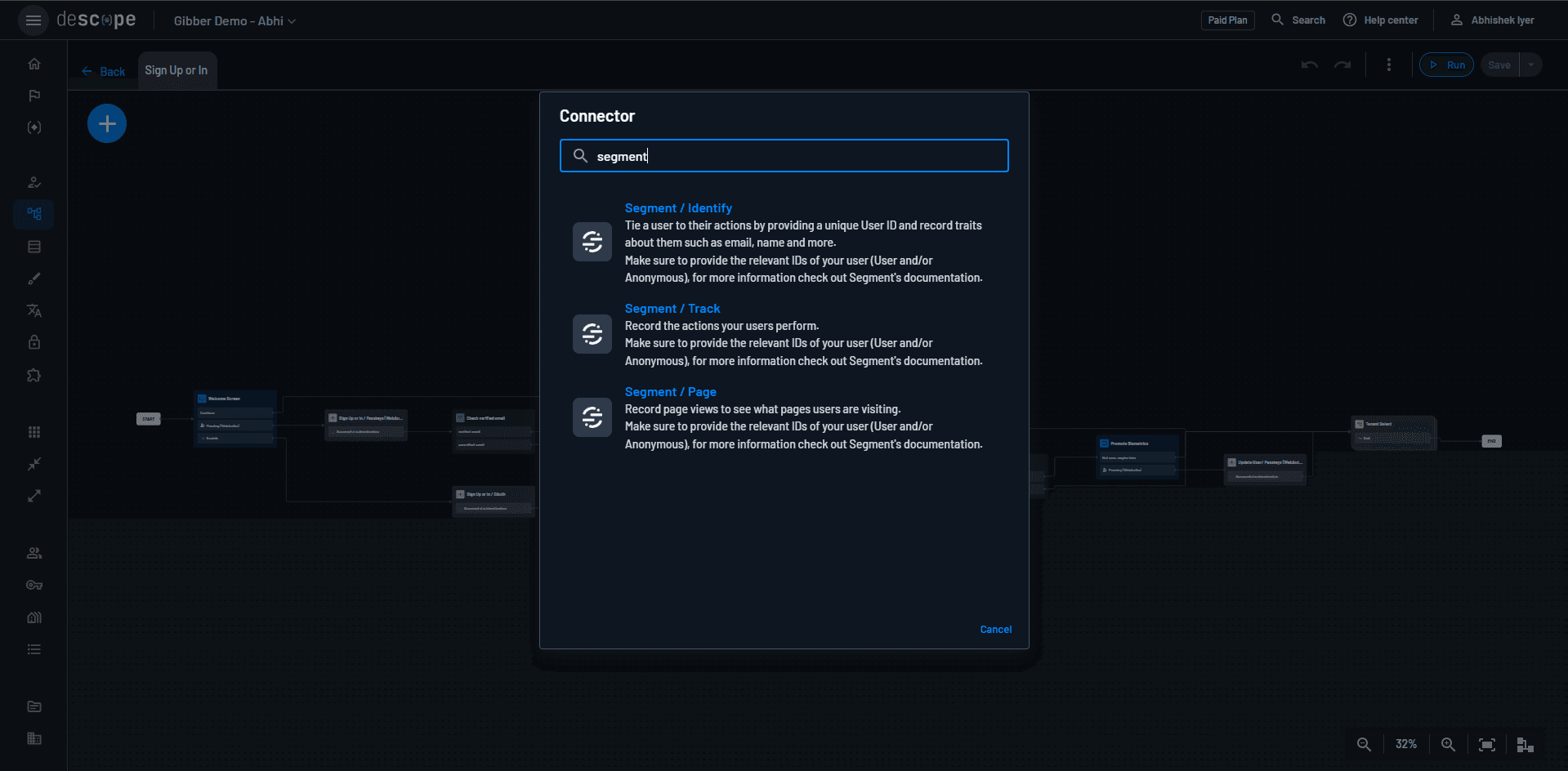Cancel the Connector dialog
1568x771 pixels.
pyautogui.click(x=996, y=629)
